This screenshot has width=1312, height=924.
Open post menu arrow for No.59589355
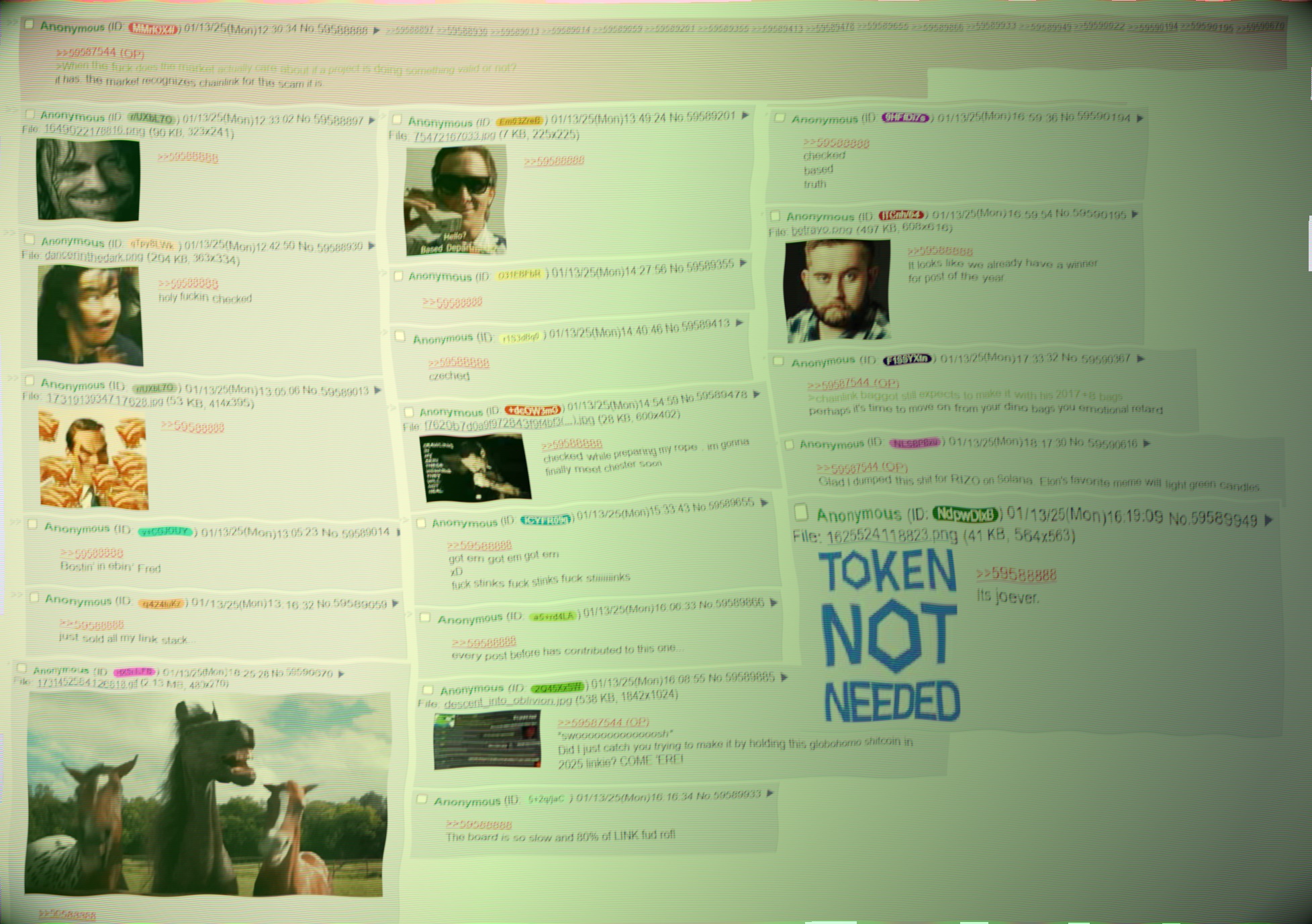click(743, 263)
